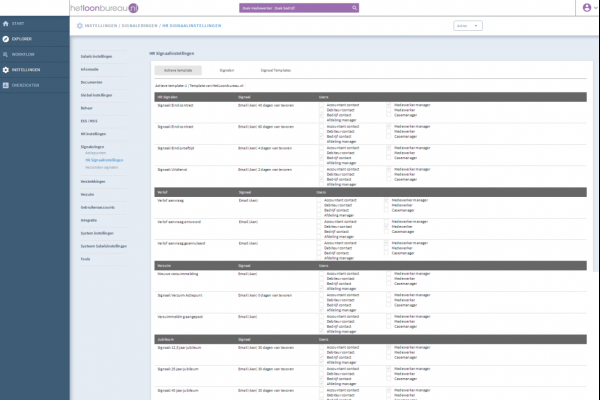Expand Signaleringen section in settings menu
This screenshot has height=400, width=600.
coord(92,145)
